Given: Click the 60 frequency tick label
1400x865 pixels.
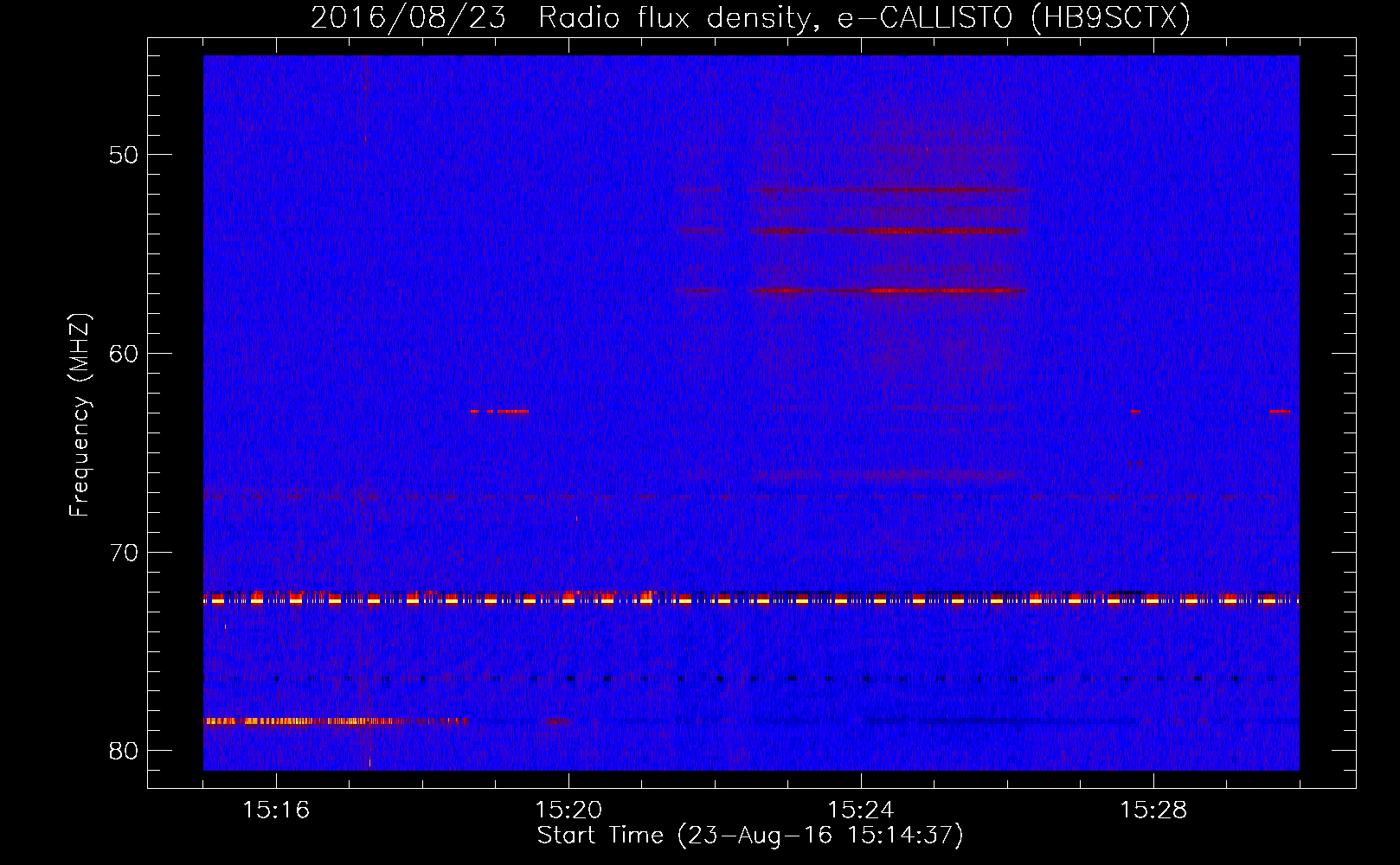Looking at the screenshot, I should click(124, 354).
